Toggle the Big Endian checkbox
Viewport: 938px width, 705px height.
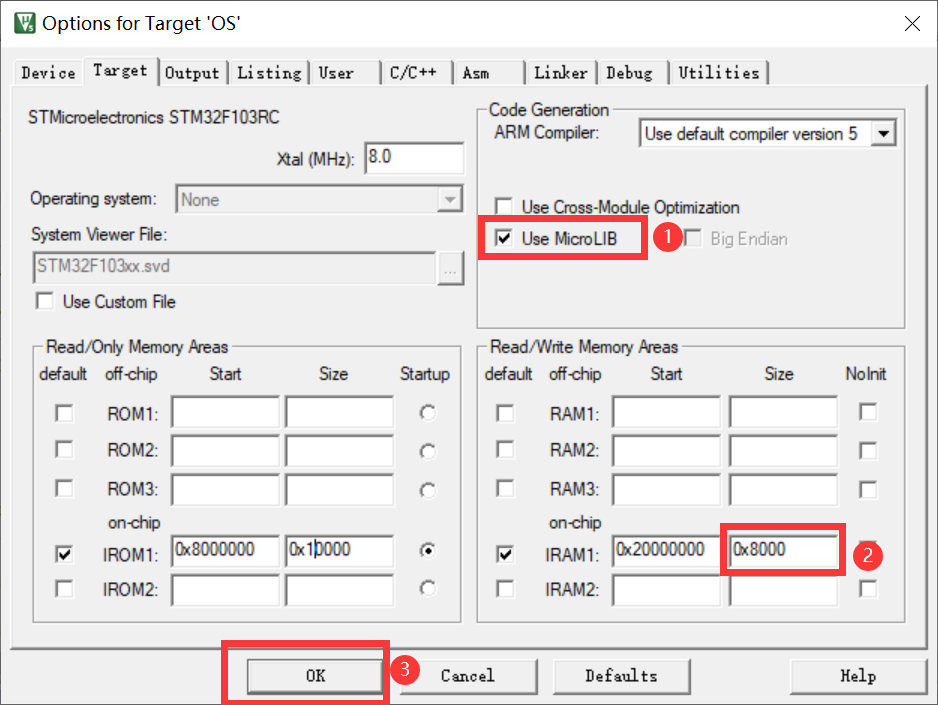pos(693,238)
